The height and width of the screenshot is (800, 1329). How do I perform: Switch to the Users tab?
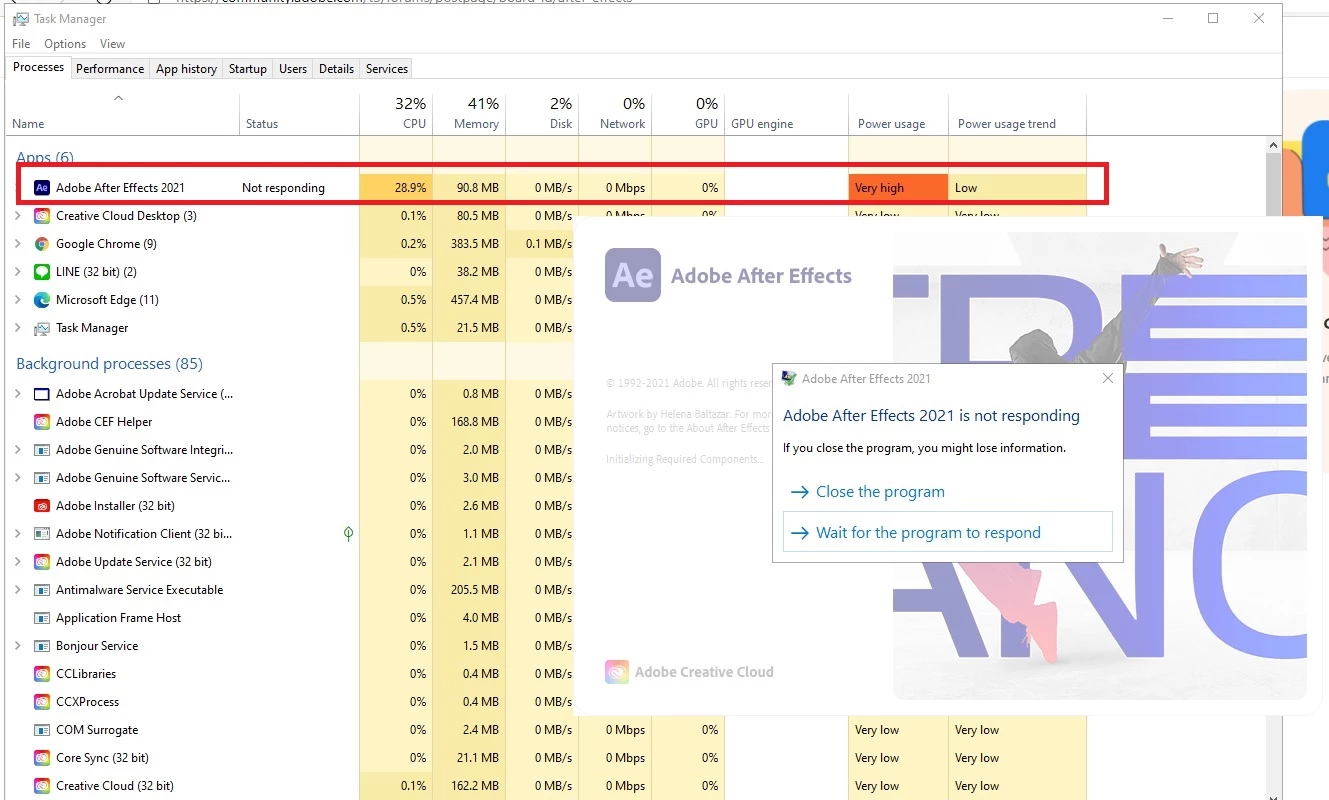[293, 69]
